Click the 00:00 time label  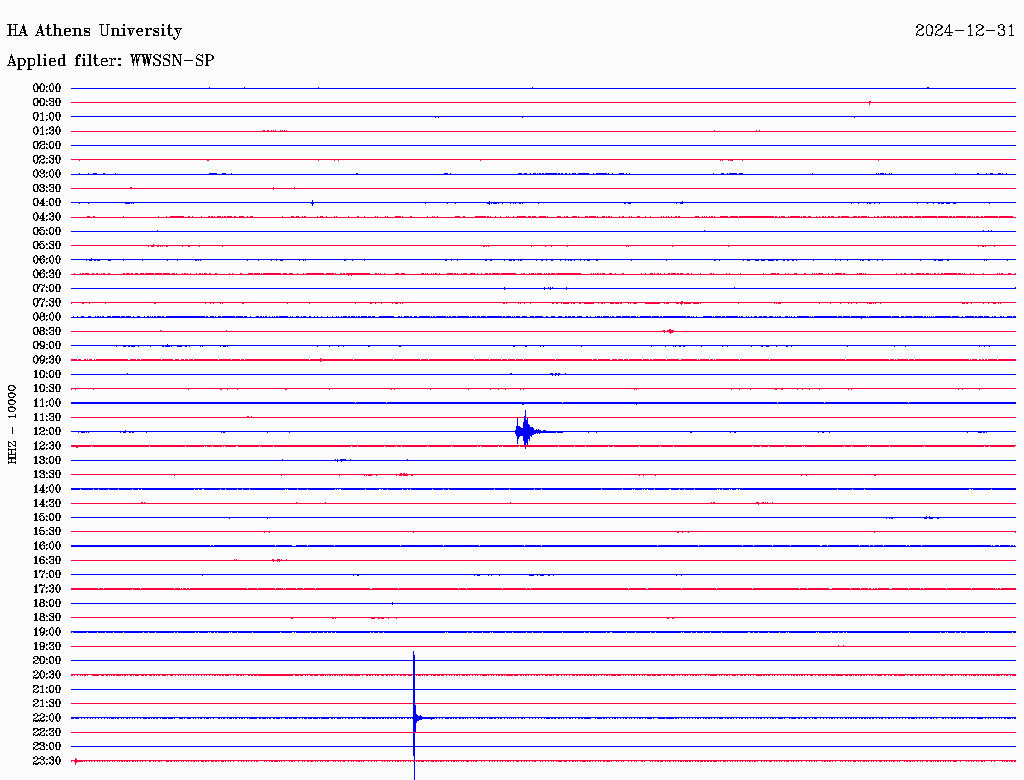pos(47,88)
